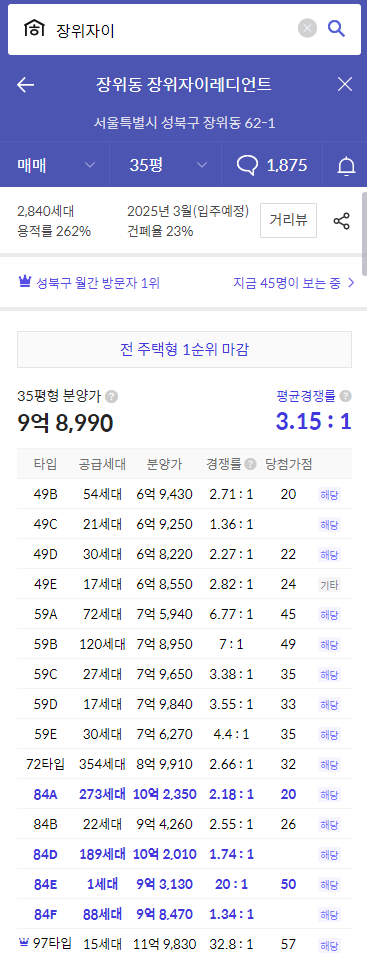The width and height of the screenshot is (367, 956).
Task: Click the title 장위동 장위자이레디언트
Action: click(x=184, y=84)
